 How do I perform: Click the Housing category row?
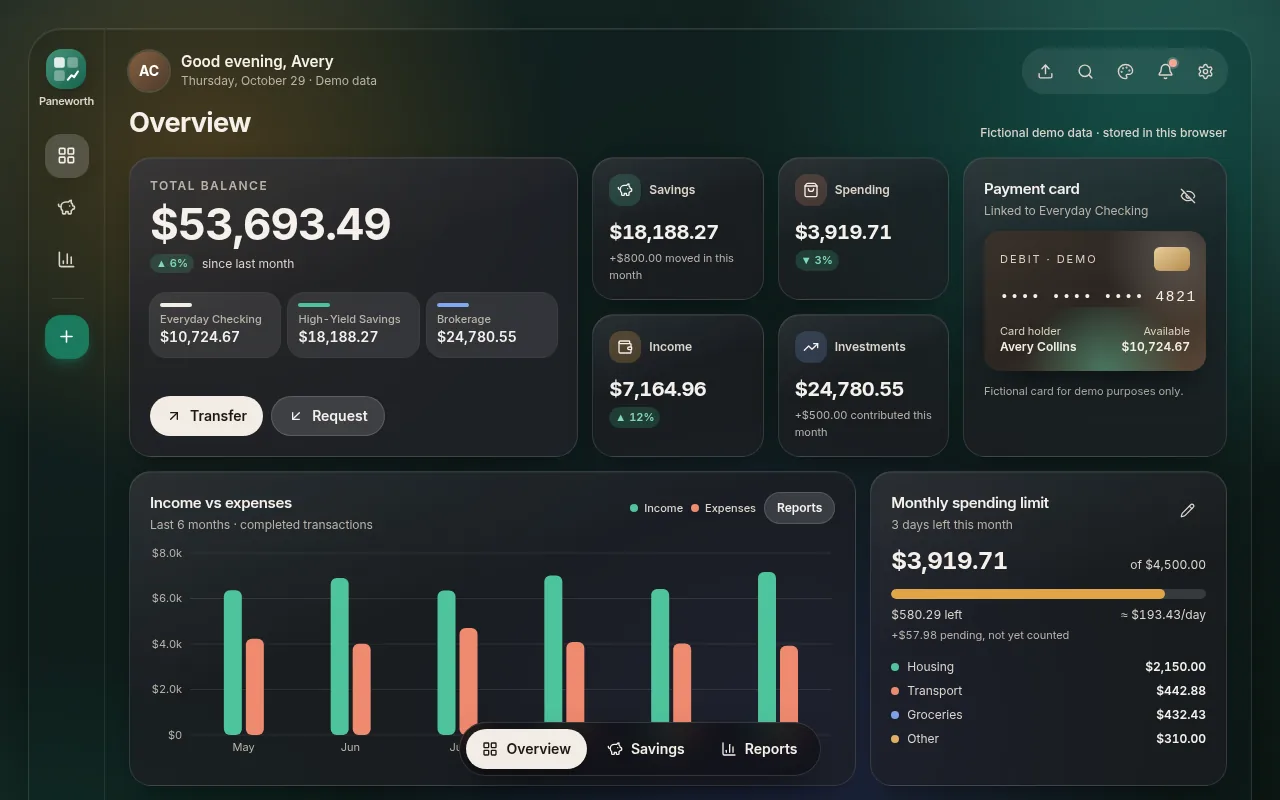pos(1048,667)
